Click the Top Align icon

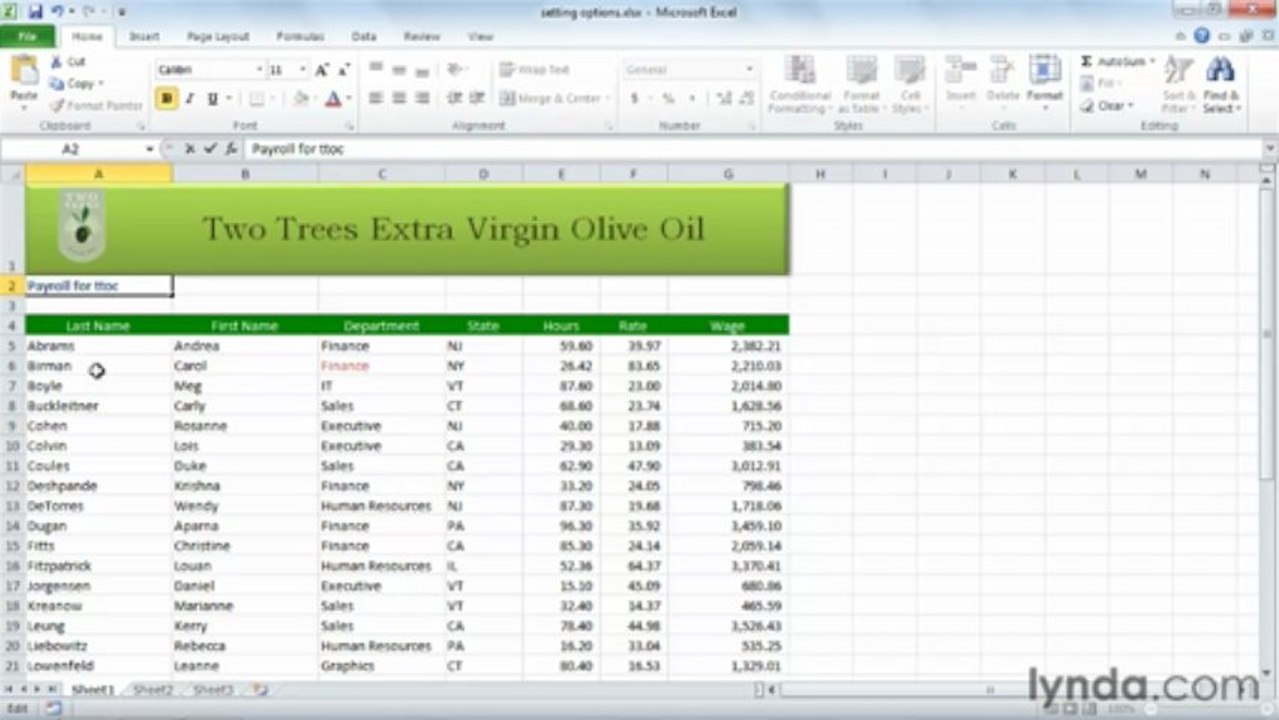[x=376, y=69]
